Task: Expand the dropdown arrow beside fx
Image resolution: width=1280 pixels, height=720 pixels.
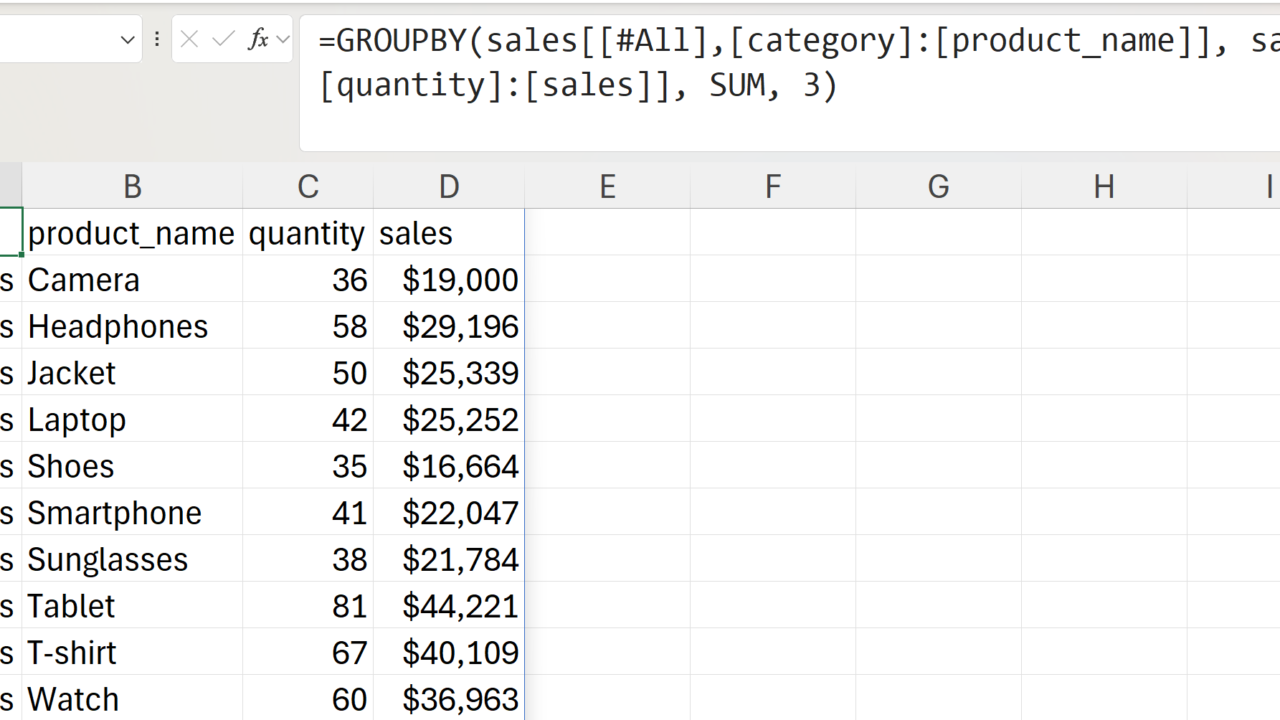Action: 282,40
